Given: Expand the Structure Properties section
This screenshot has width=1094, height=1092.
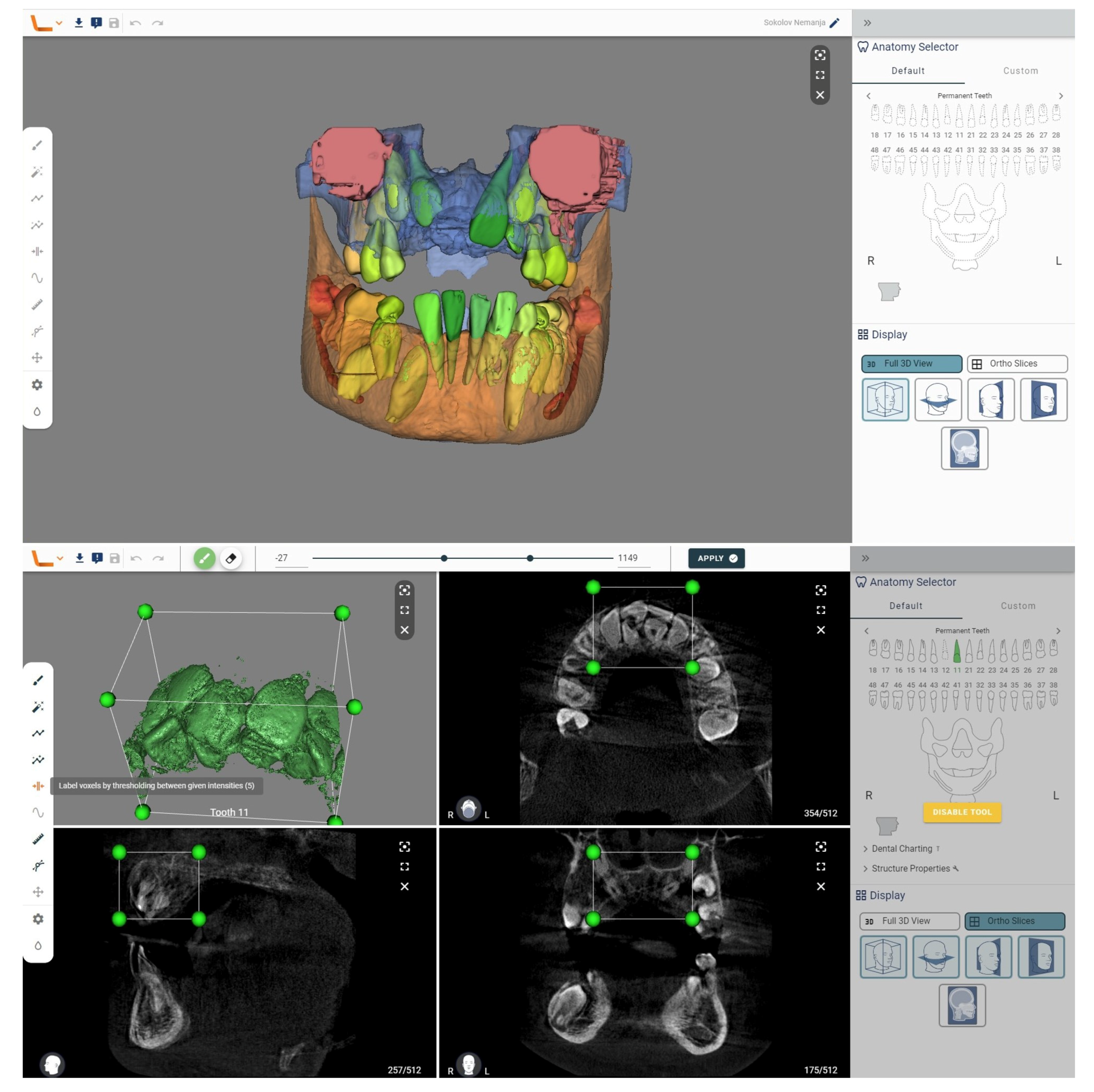Looking at the screenshot, I should point(910,868).
